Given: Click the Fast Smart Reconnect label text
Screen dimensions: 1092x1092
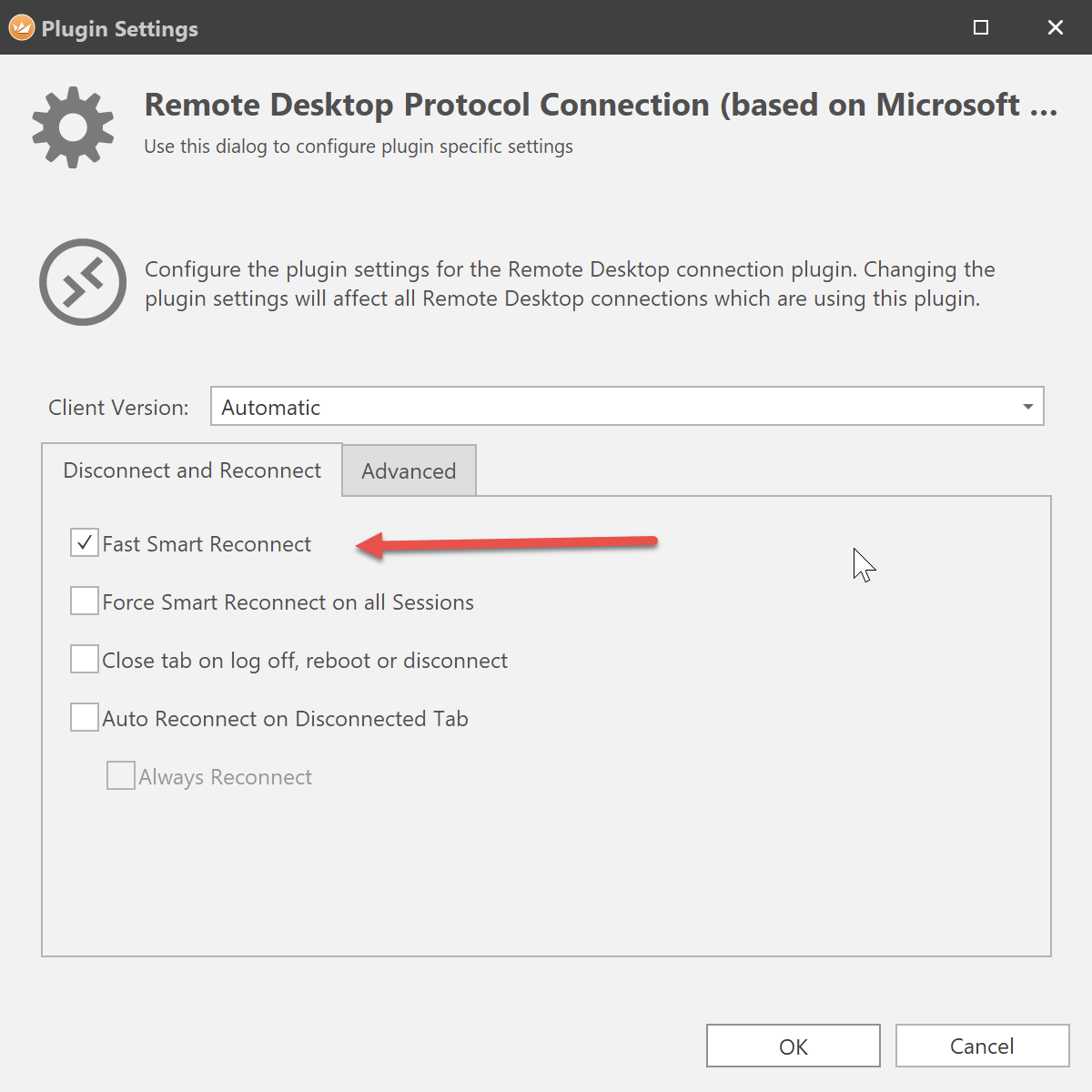Looking at the screenshot, I should click(207, 544).
